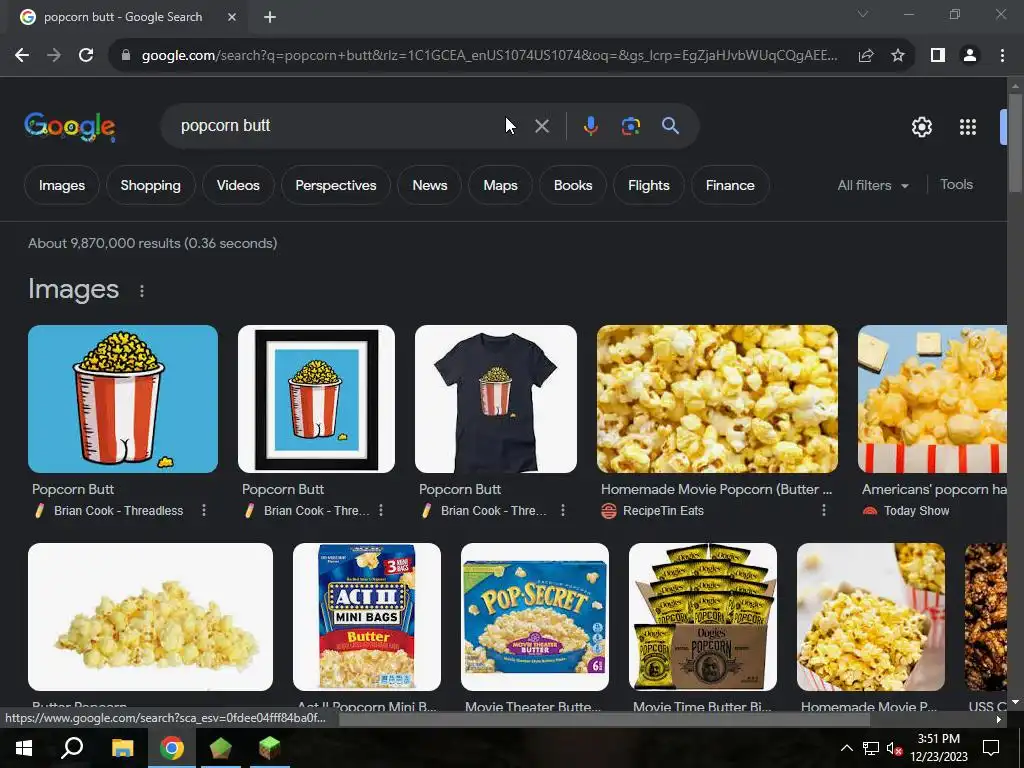Show hidden system tray icons

(846, 748)
